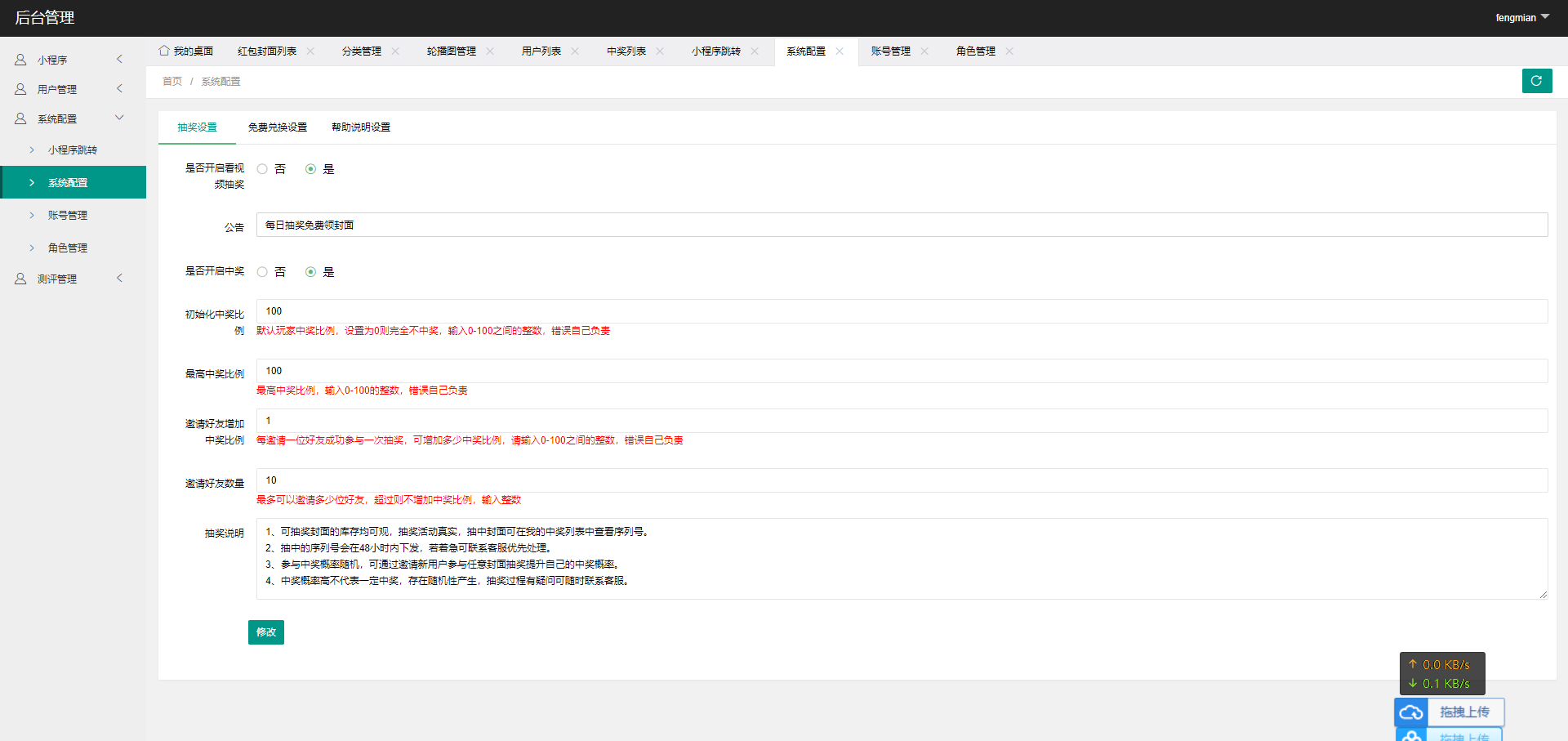Click the cloud upload icon for 拖拽上传

point(1410,712)
